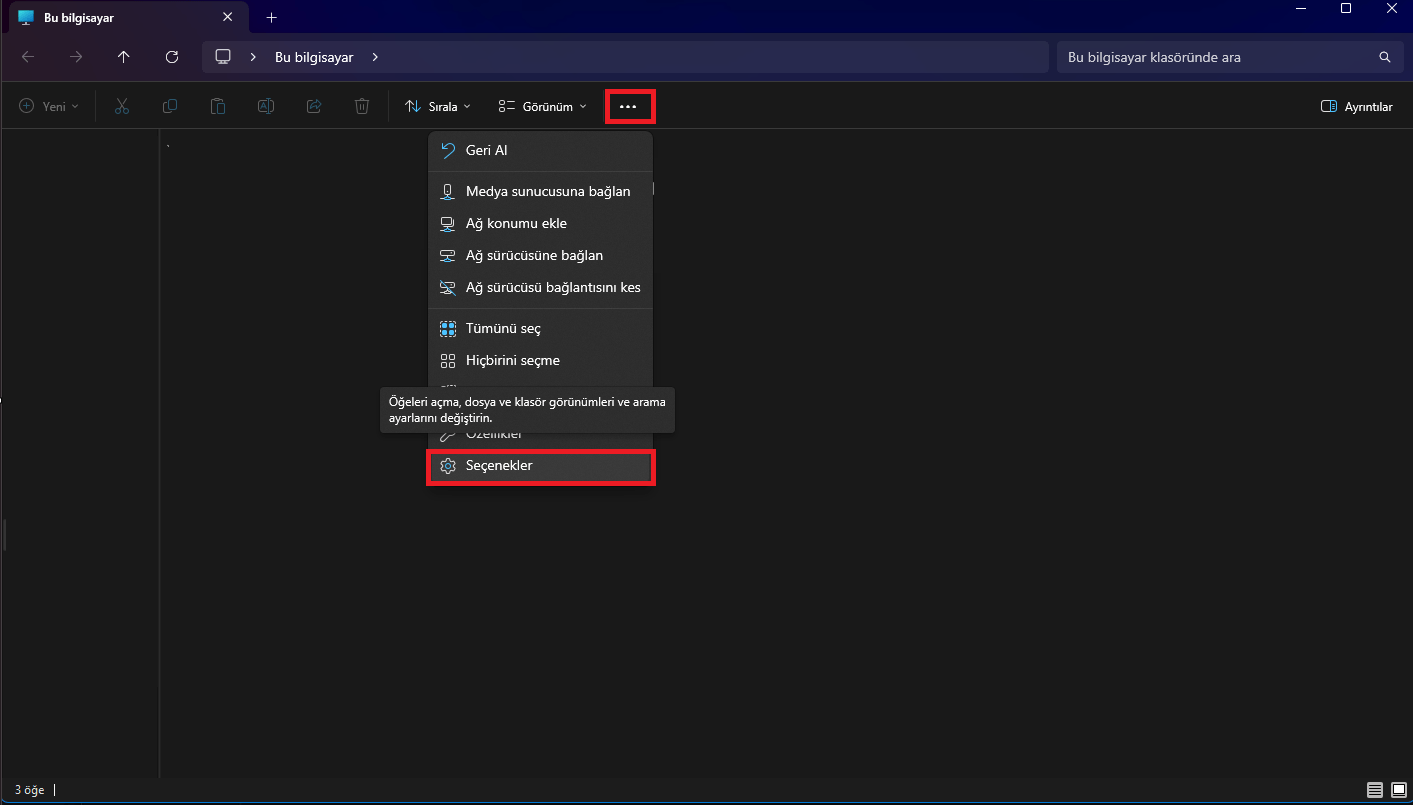The height and width of the screenshot is (805, 1413).
Task: Choose Ağ sürücüsü bağlantısını kes
Action: [540, 287]
